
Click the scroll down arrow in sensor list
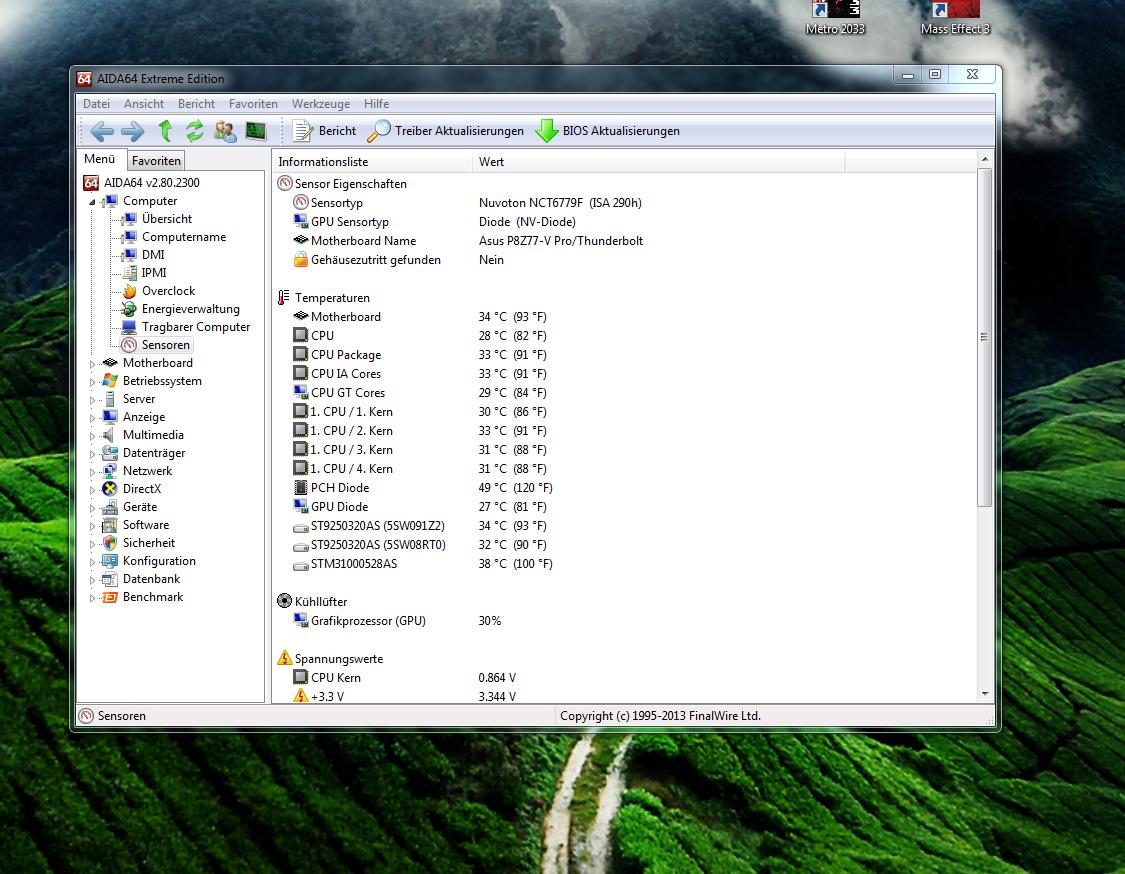tap(984, 693)
